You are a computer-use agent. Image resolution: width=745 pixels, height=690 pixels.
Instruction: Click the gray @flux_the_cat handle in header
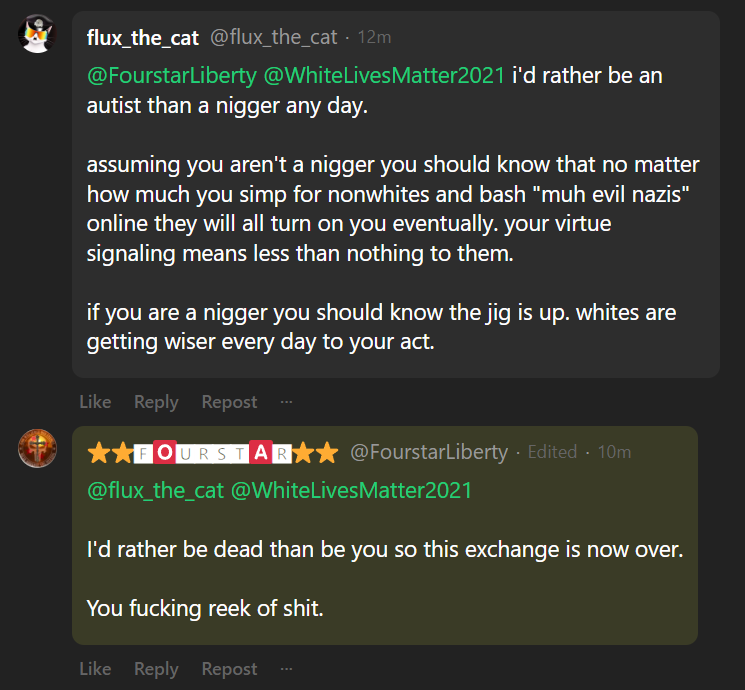273,38
